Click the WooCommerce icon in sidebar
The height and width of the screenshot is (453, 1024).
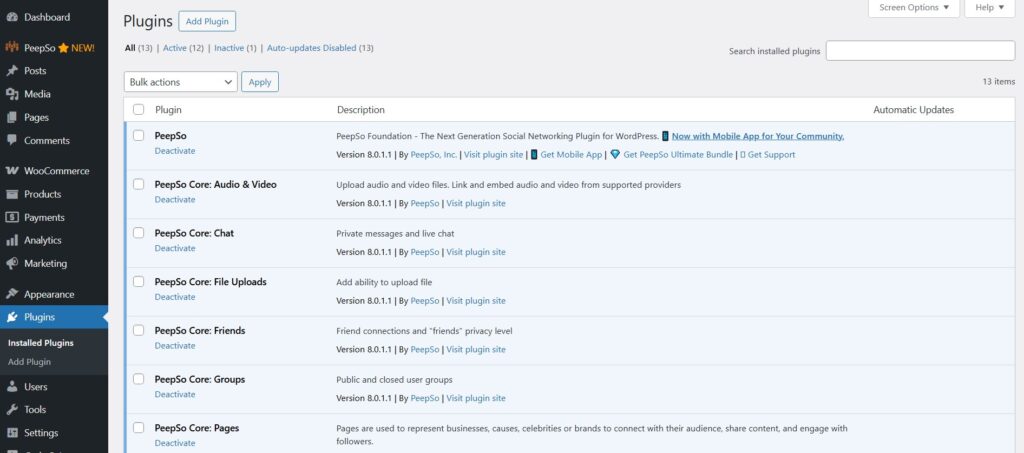coord(12,171)
